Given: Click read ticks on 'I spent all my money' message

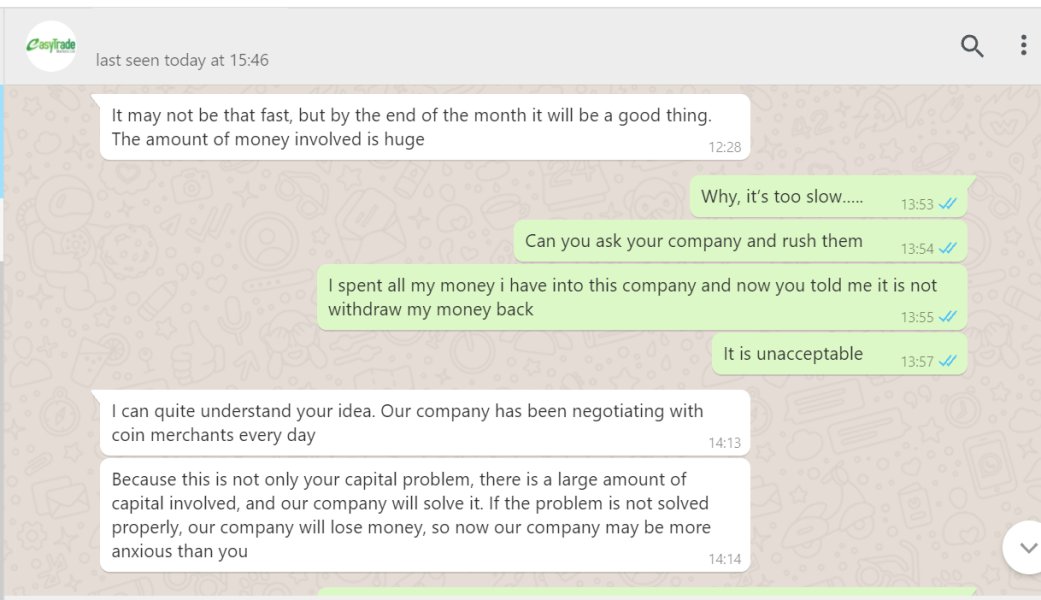Looking at the screenshot, I should pyautogui.click(x=947, y=317).
